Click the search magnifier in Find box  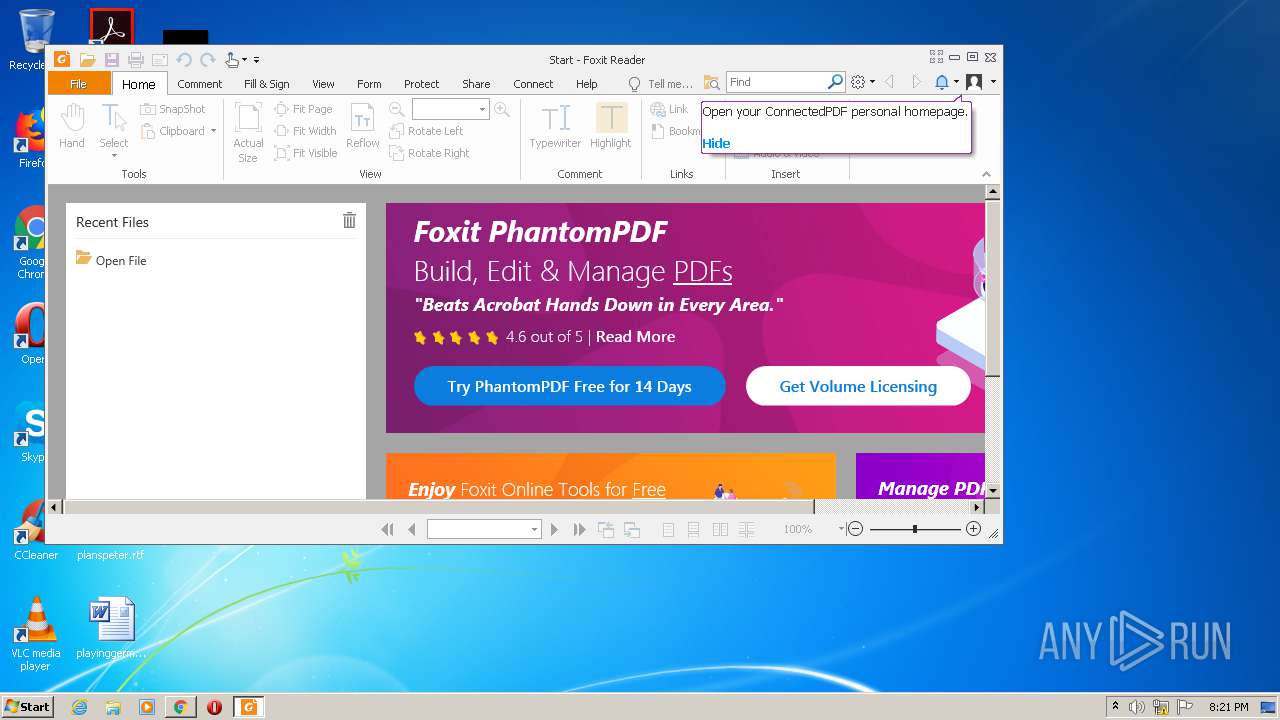click(x=835, y=82)
